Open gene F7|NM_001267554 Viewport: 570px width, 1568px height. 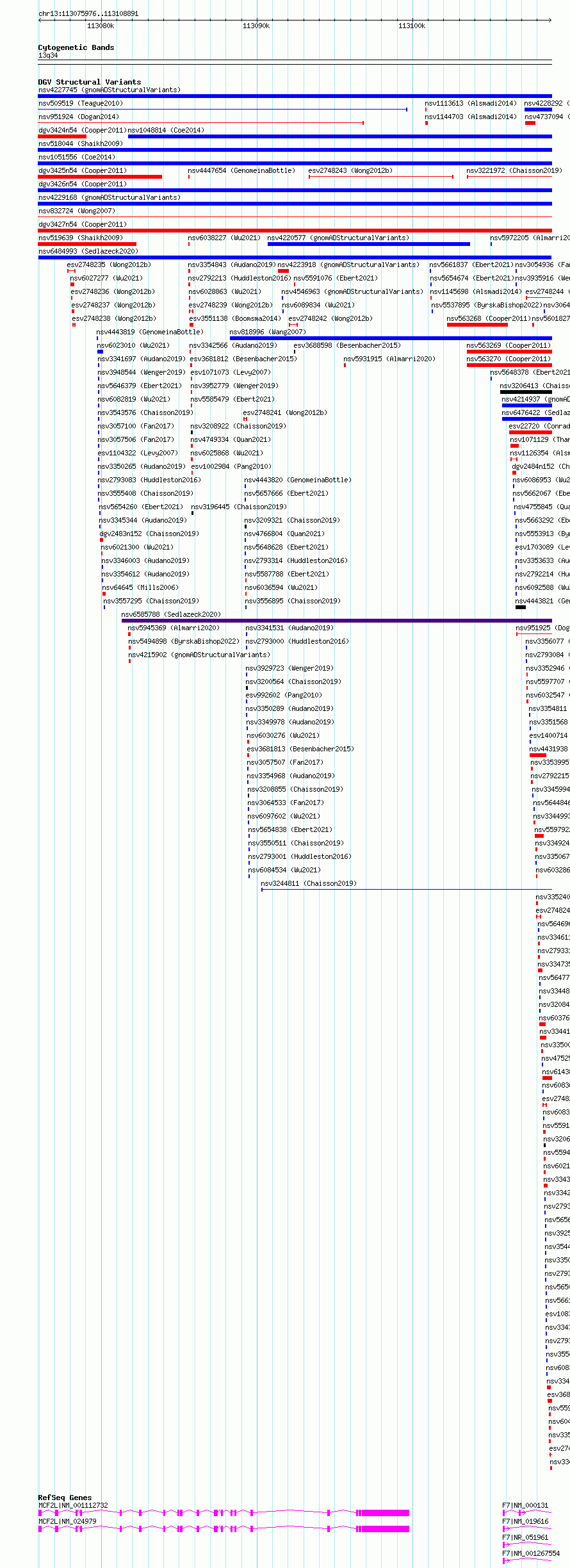531,1553
